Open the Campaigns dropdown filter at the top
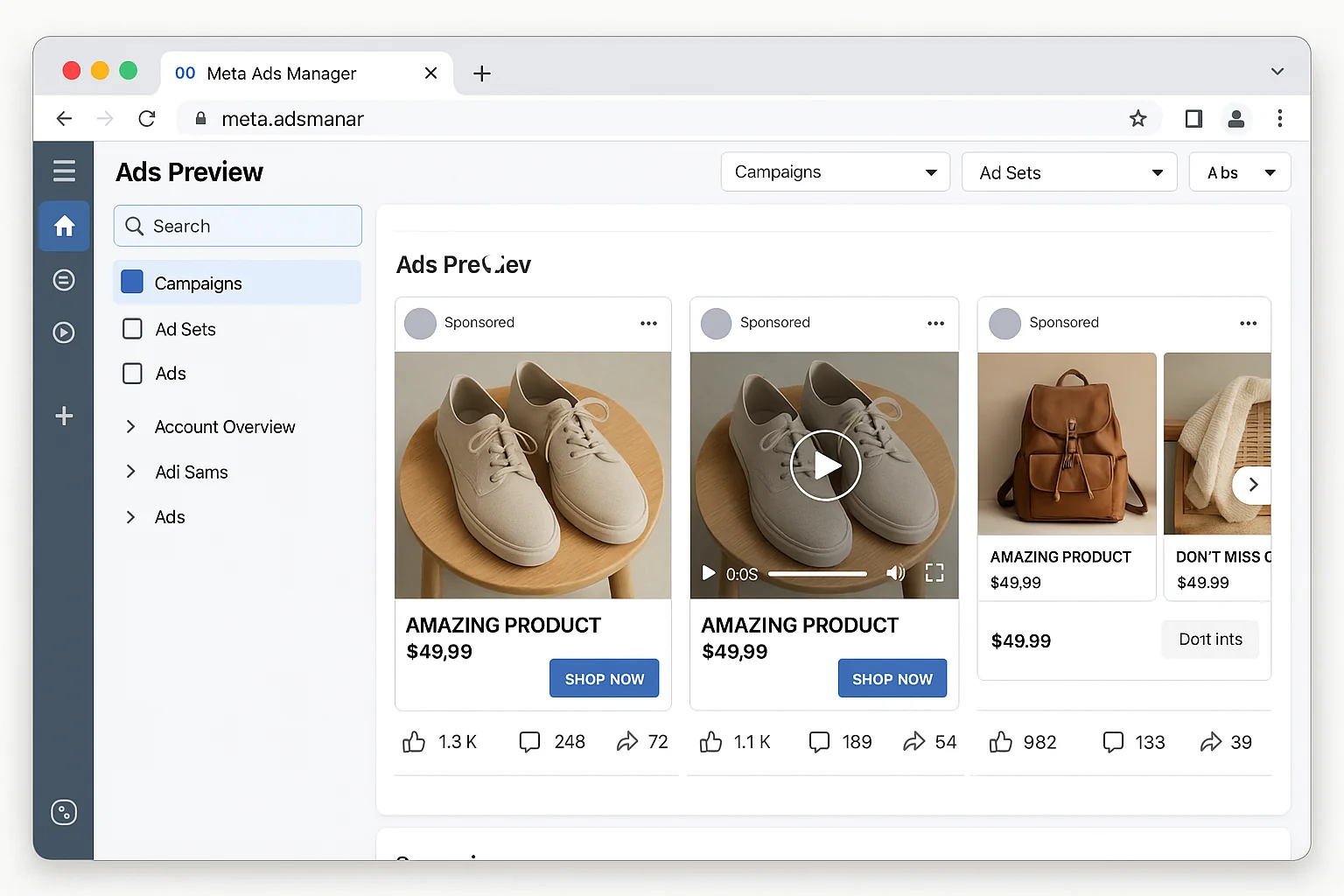Image resolution: width=1344 pixels, height=896 pixels. pyautogui.click(x=834, y=171)
